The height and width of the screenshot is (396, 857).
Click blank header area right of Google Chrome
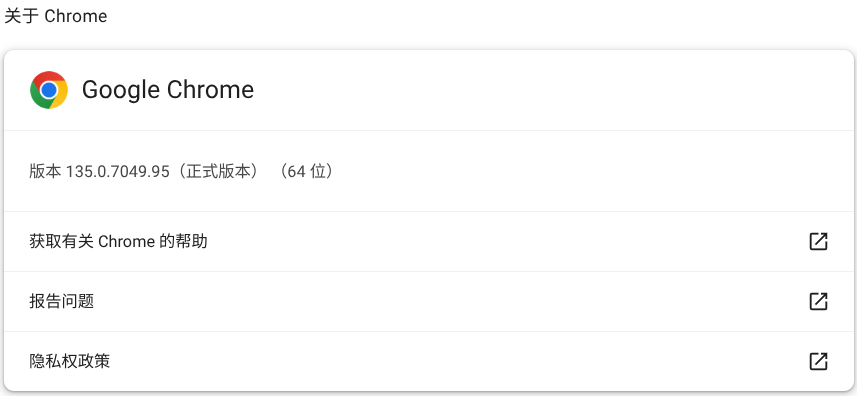(x=547, y=90)
